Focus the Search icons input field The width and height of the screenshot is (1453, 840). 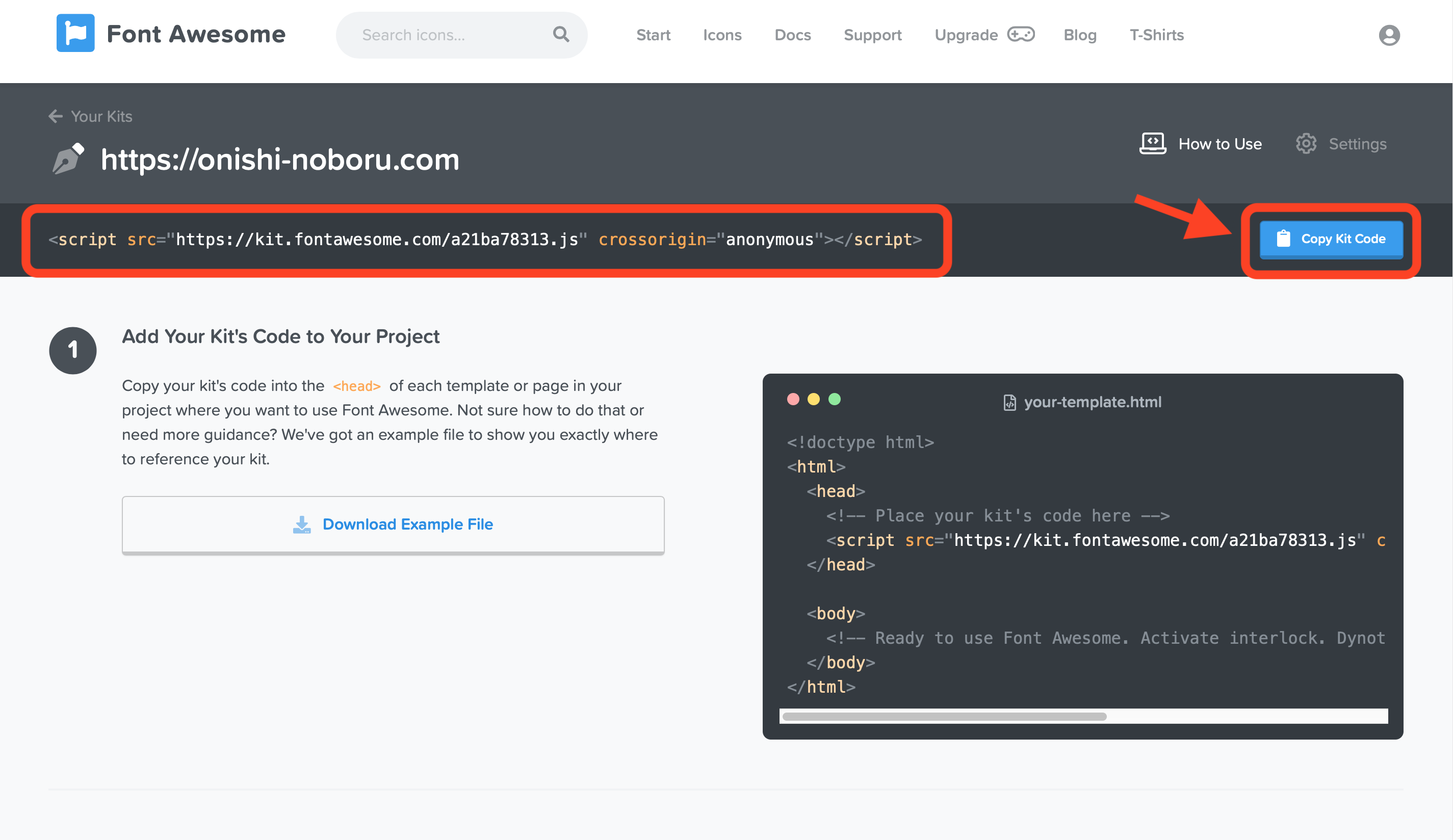[461, 35]
